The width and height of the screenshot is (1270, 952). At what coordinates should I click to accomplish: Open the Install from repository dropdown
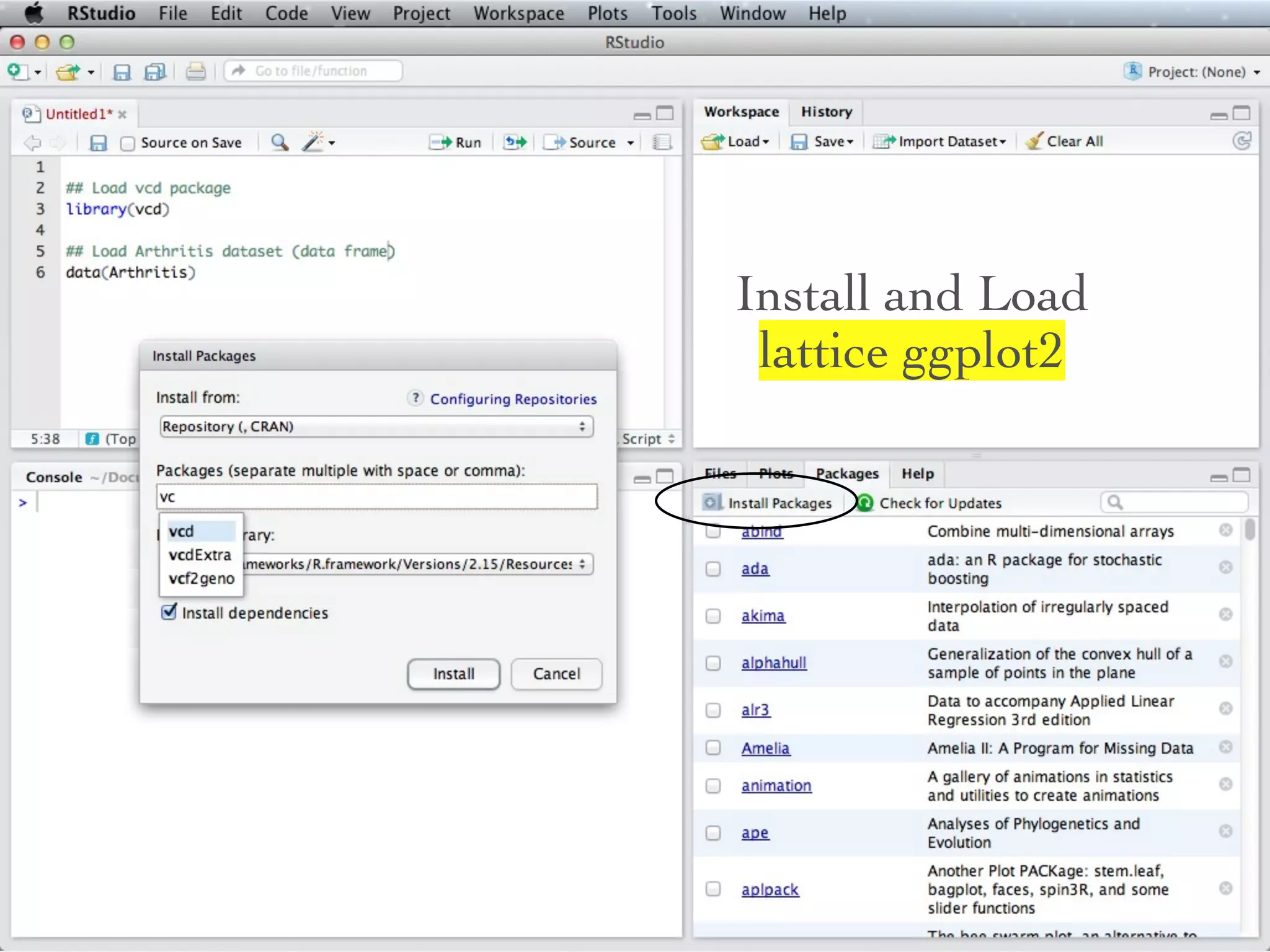tap(376, 426)
